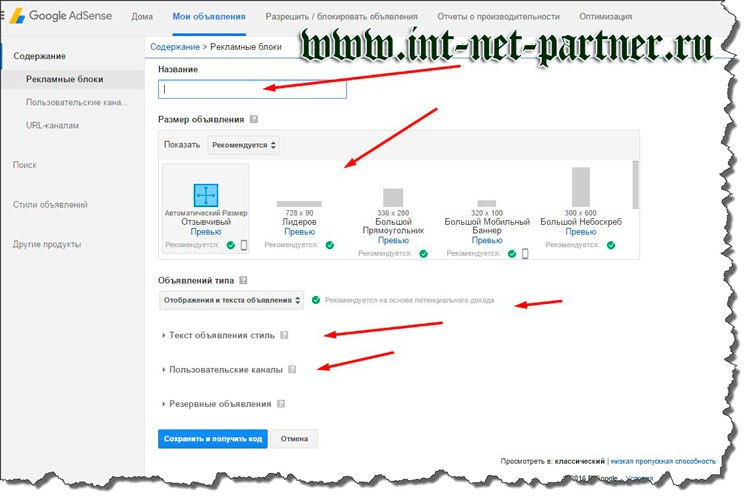Click the Google AdSense logo
The image size is (750, 501).
[61, 16]
